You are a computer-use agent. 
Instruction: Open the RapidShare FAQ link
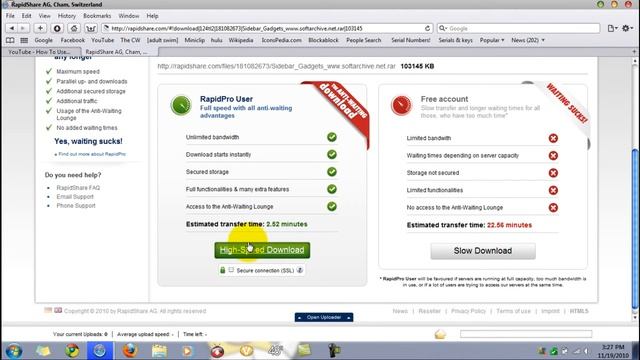78,188
